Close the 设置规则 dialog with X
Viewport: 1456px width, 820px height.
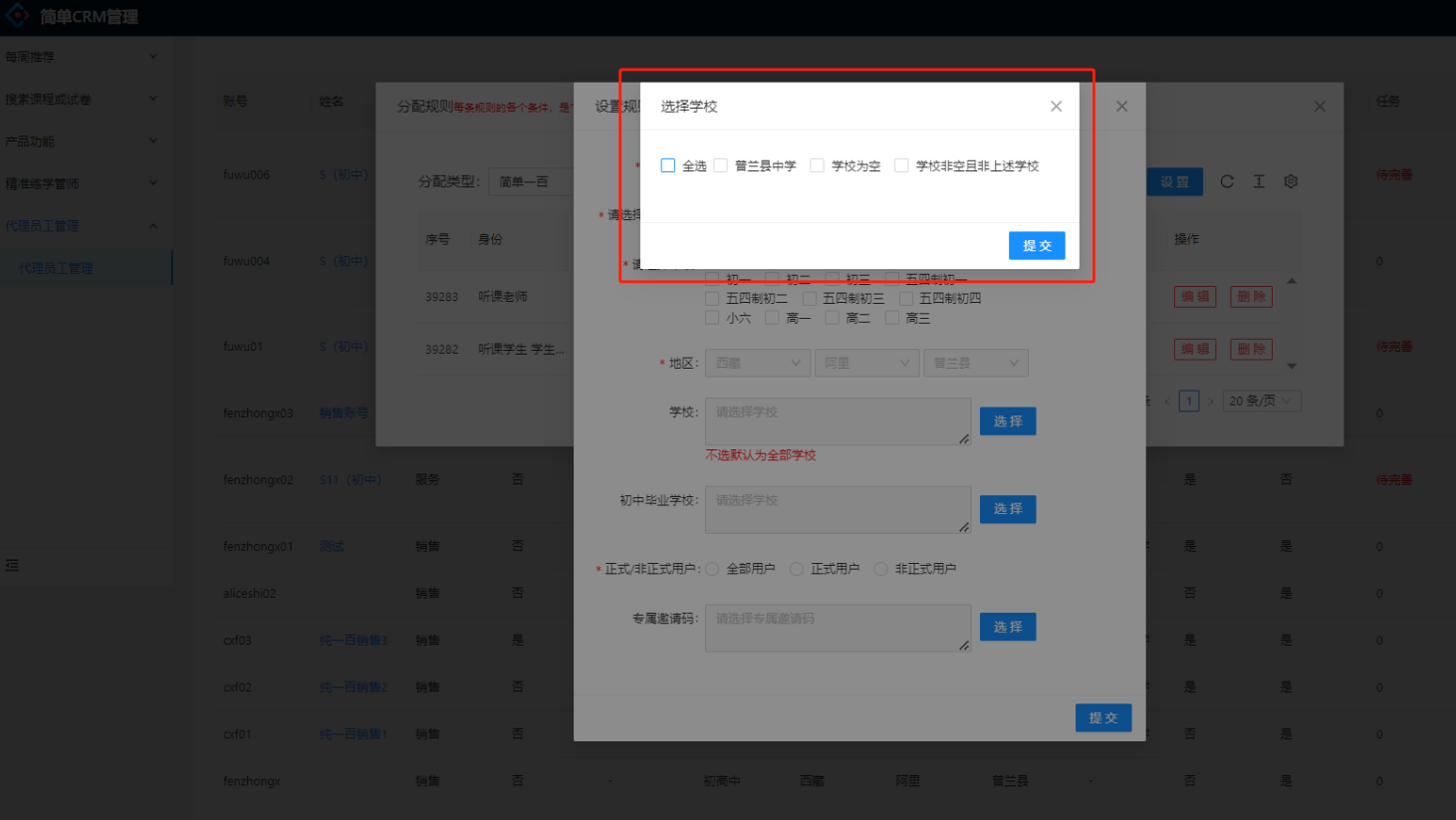point(1121,107)
